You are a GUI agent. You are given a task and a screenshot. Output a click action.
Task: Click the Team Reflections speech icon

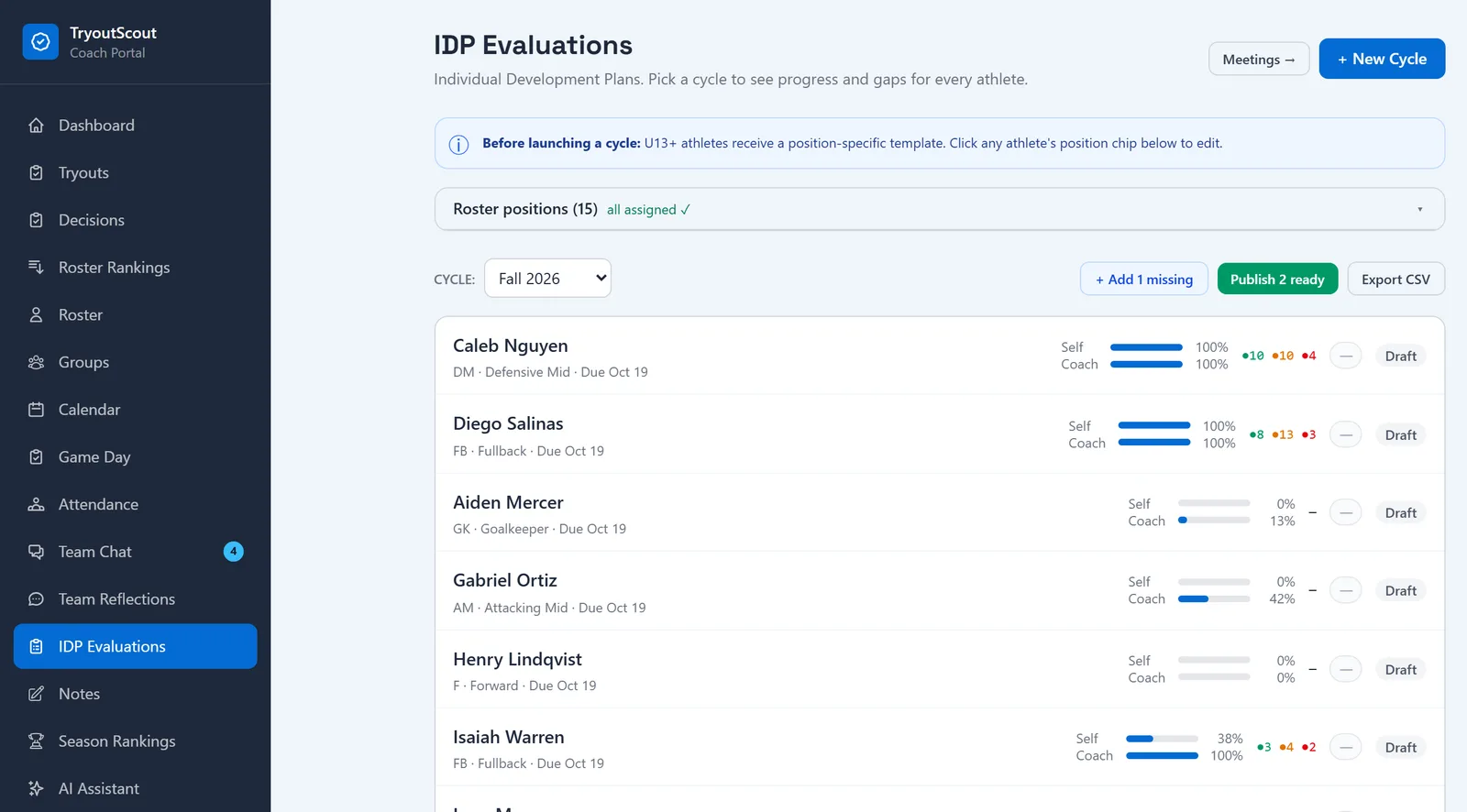click(36, 599)
